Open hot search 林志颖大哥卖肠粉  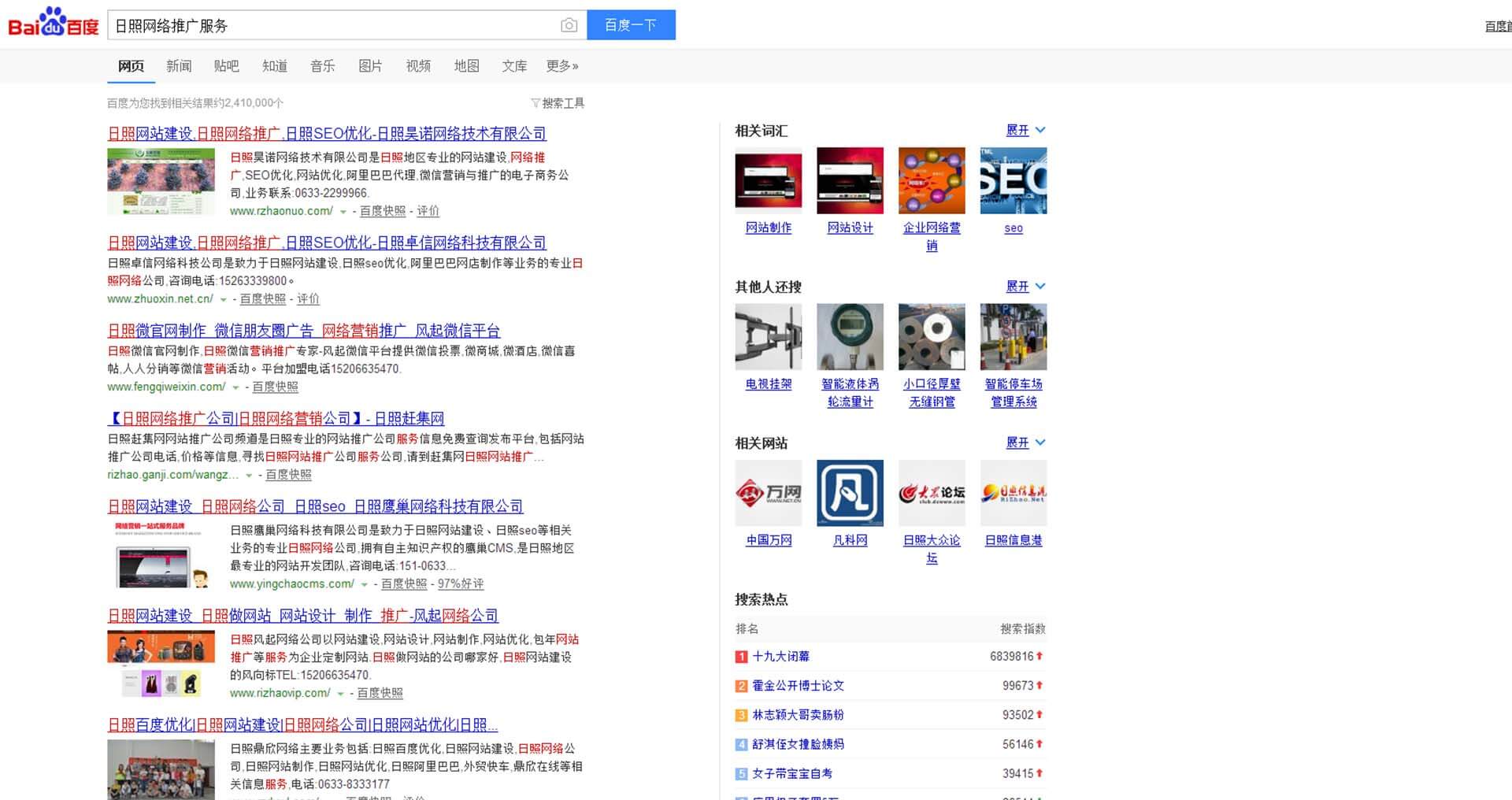point(798,715)
